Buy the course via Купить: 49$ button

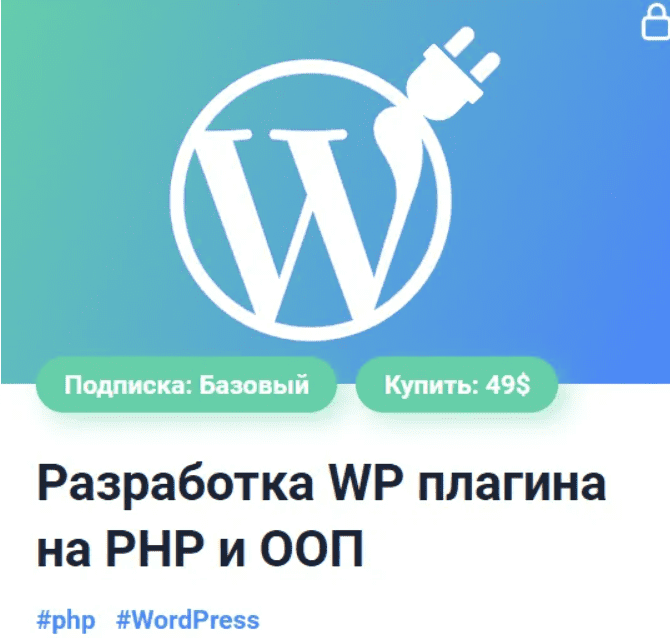(457, 385)
